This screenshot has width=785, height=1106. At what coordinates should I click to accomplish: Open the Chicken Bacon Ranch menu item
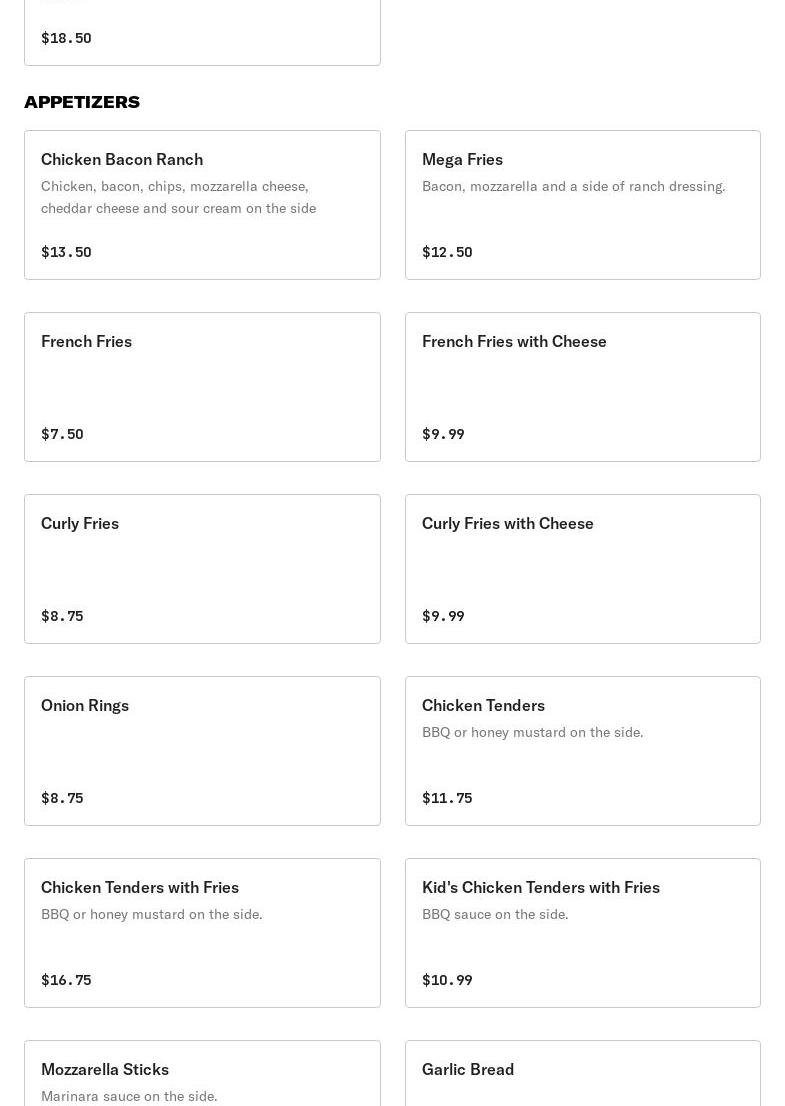pos(122,159)
